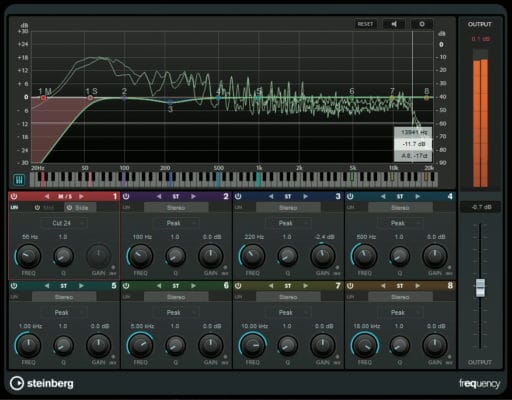Open the Cut 24 filter type dropdown
This screenshot has height=400, width=512.
click(63, 223)
